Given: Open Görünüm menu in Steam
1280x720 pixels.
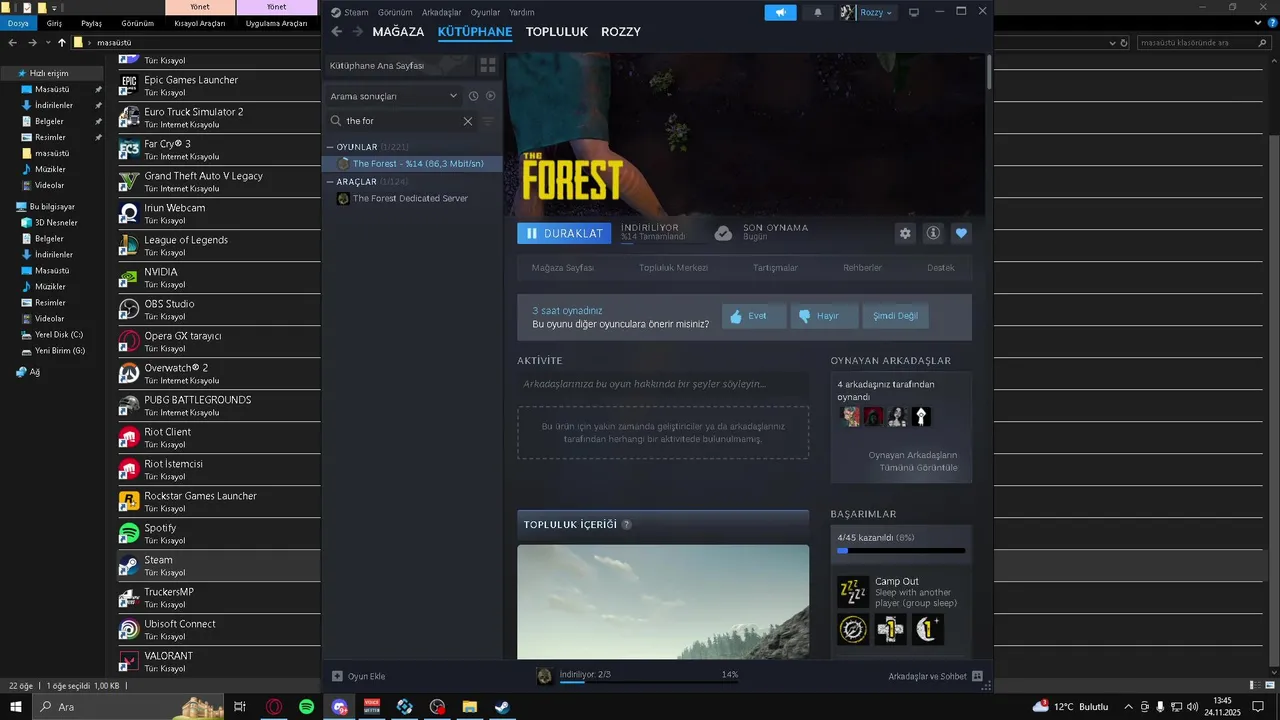Looking at the screenshot, I should click(x=395, y=12).
